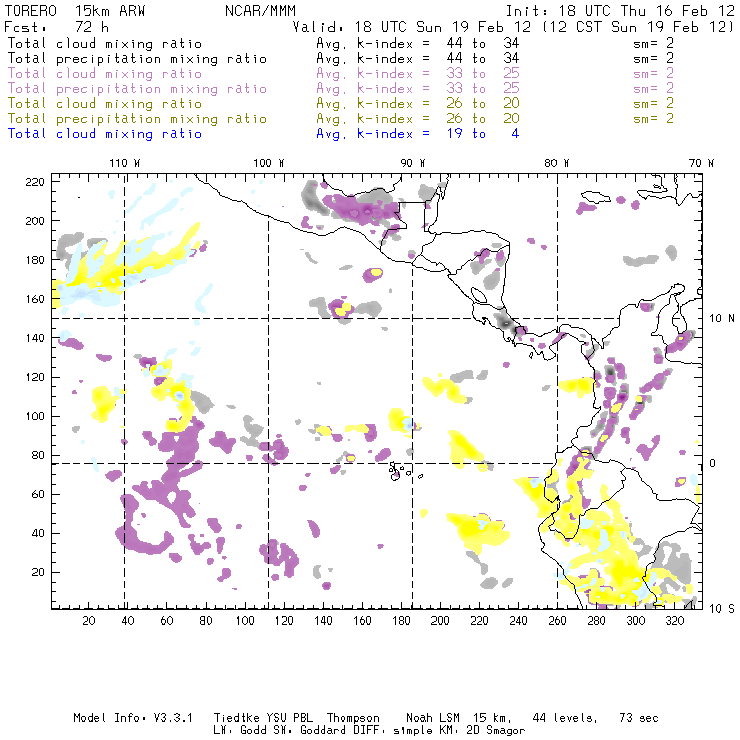740x740 pixels.
Task: Click the "110 W" longitude label
Action: [x=125, y=163]
